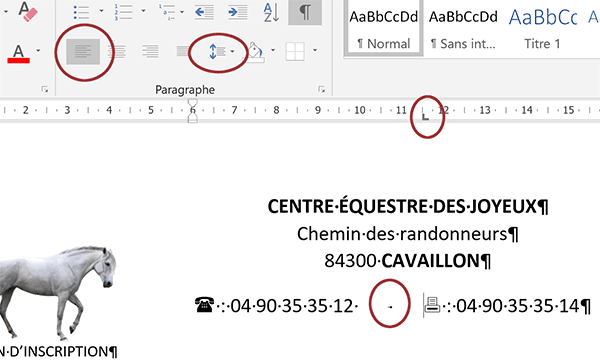This screenshot has width=600, height=364.
Task: Decrease the paragraph indent
Action: click(x=204, y=12)
